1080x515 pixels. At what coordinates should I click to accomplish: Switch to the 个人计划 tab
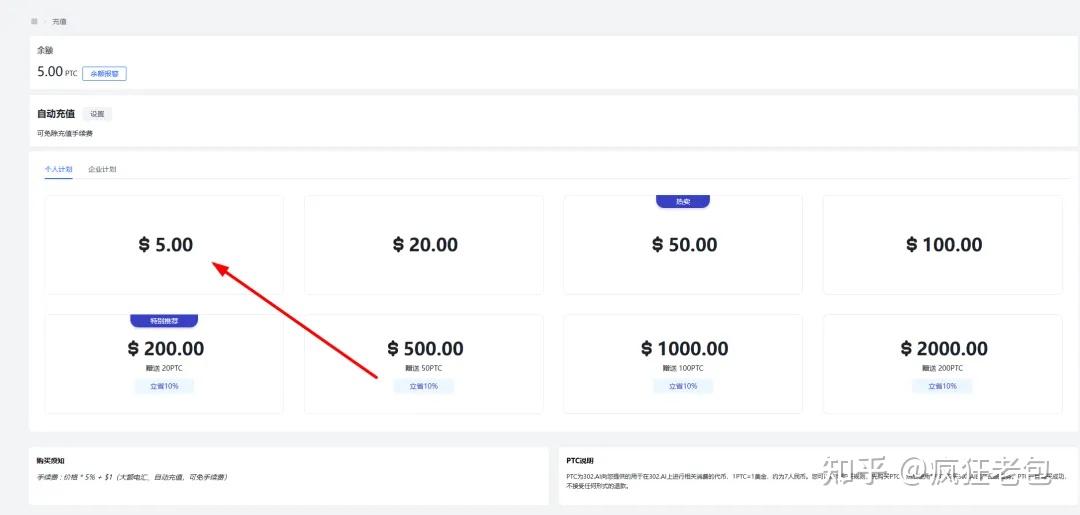click(x=58, y=170)
